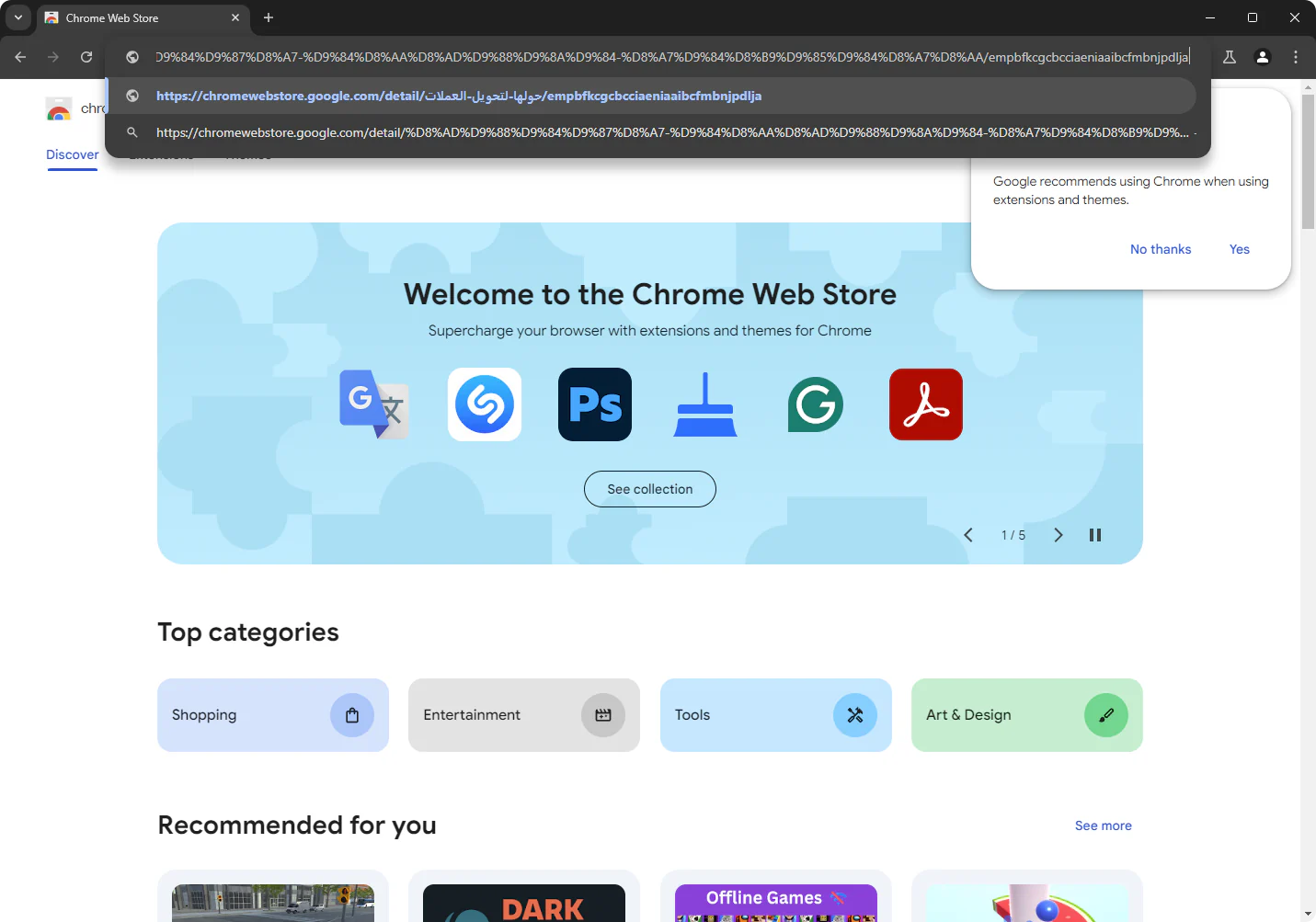Open the Chrome three-dot menu
The image size is (1316, 922).
(1296, 57)
